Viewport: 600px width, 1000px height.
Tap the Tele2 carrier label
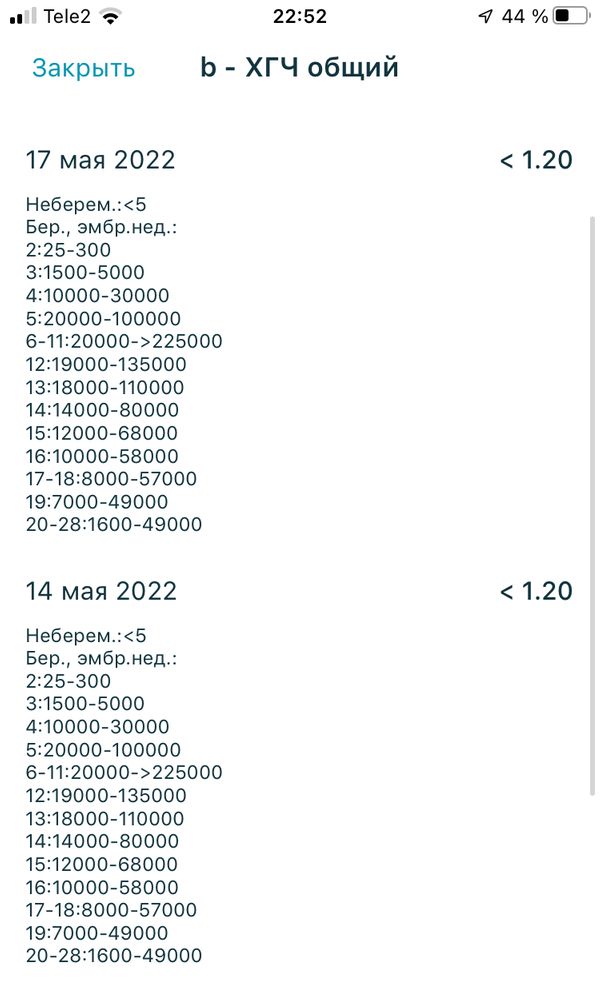67,16
